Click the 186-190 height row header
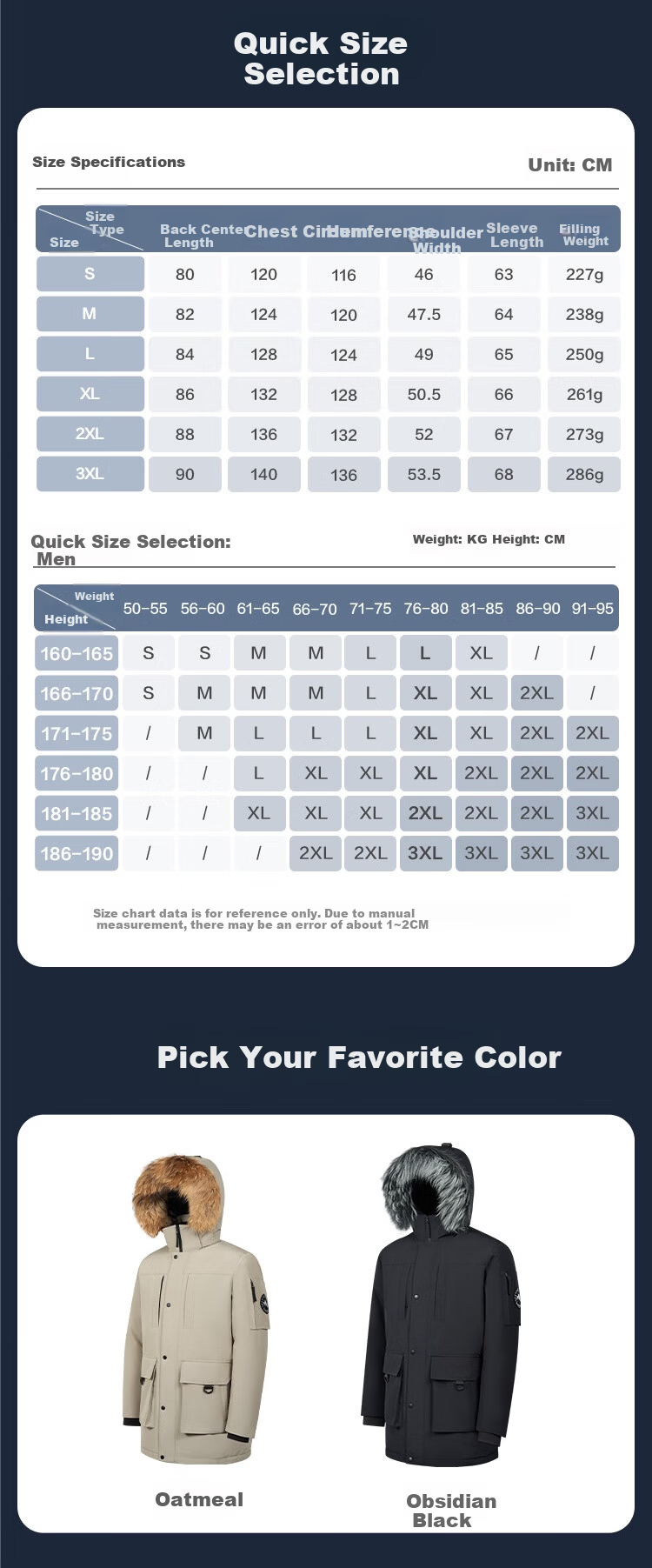The height and width of the screenshot is (1568, 652). coord(77,853)
